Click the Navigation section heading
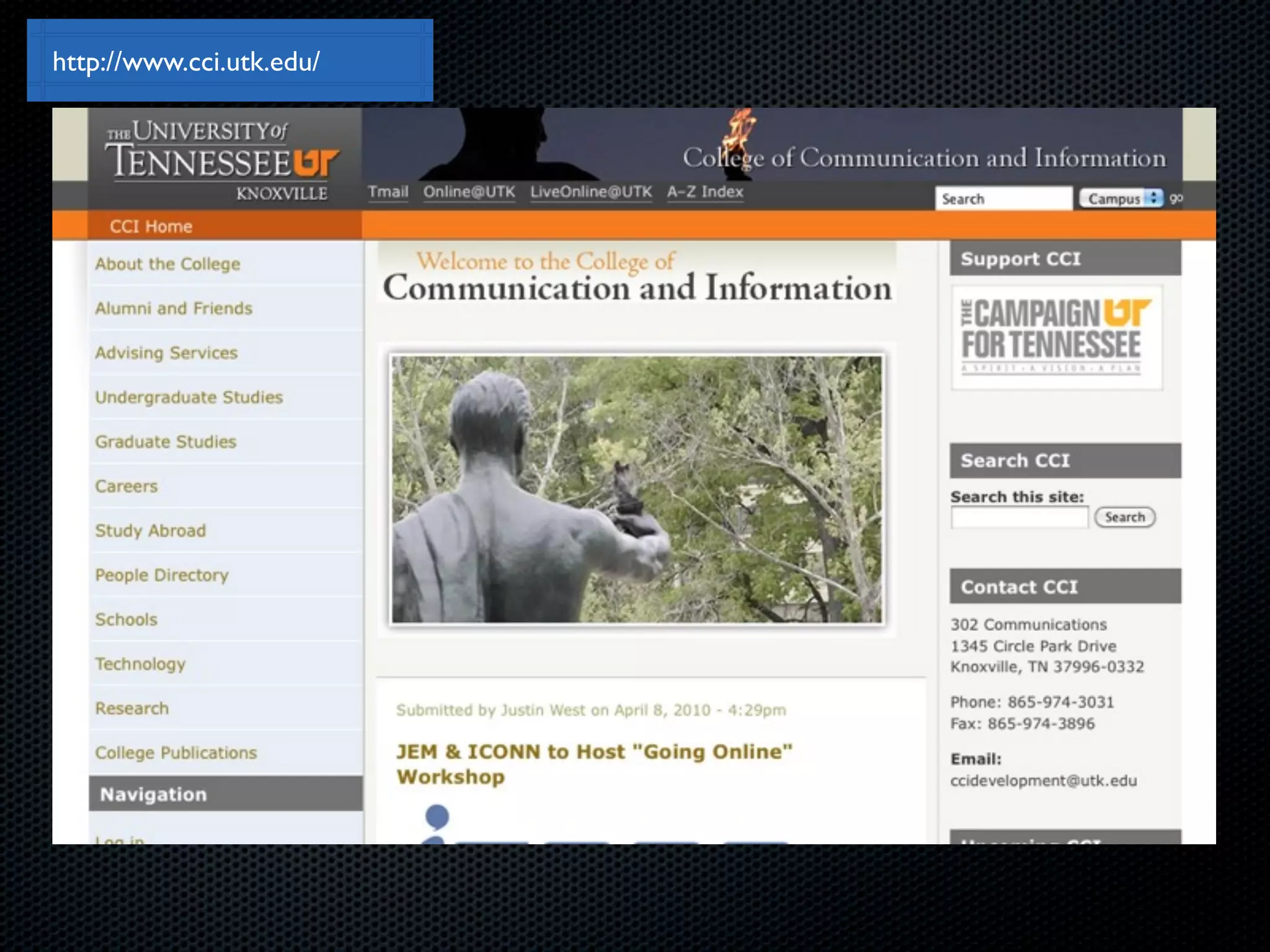1270x952 pixels. (x=226, y=794)
